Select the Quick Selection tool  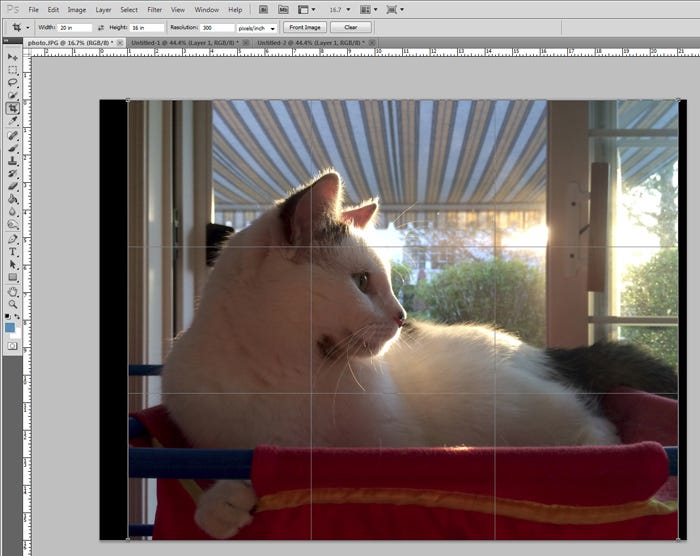pos(12,95)
